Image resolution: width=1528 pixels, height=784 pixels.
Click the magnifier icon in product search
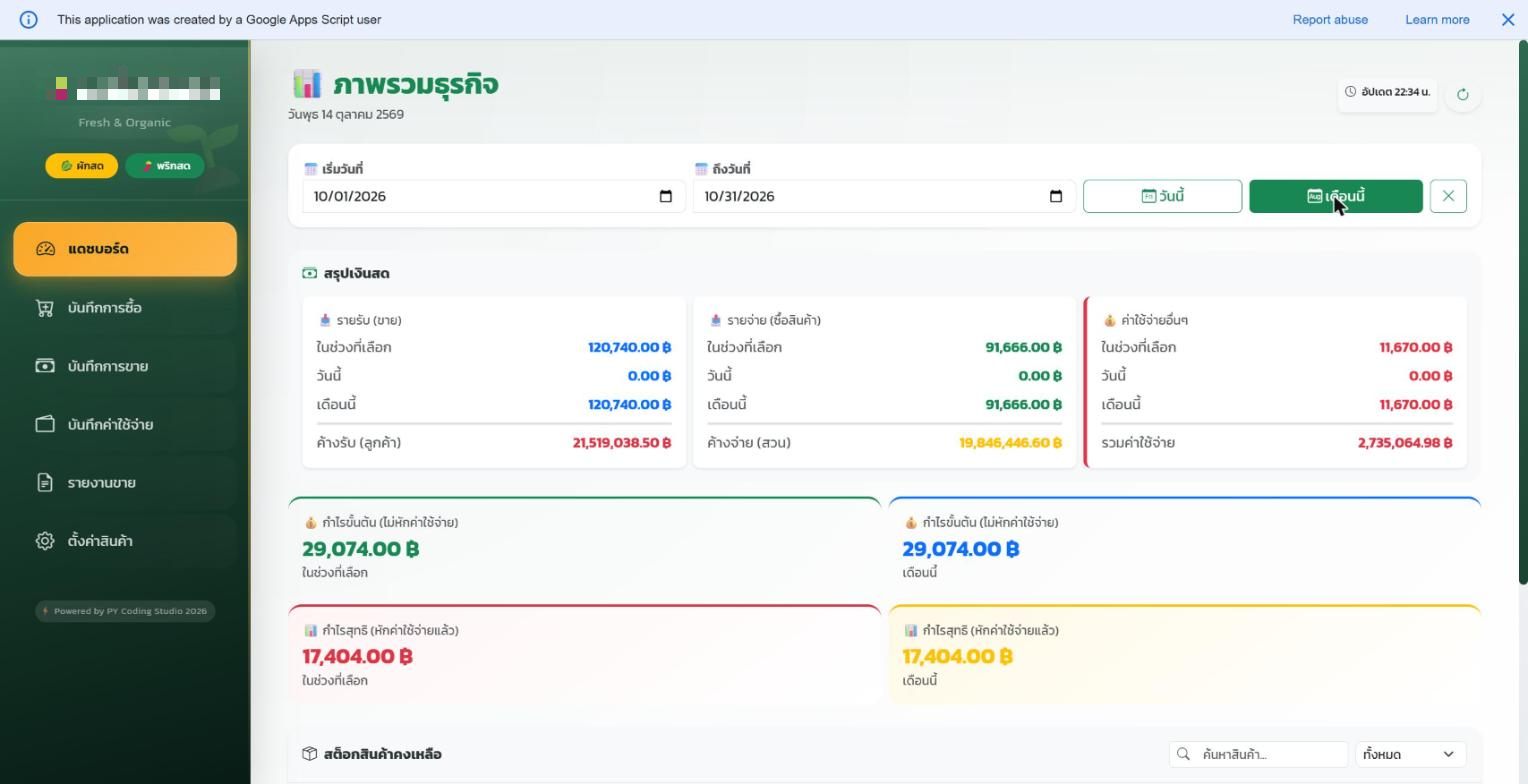pyautogui.click(x=1184, y=754)
